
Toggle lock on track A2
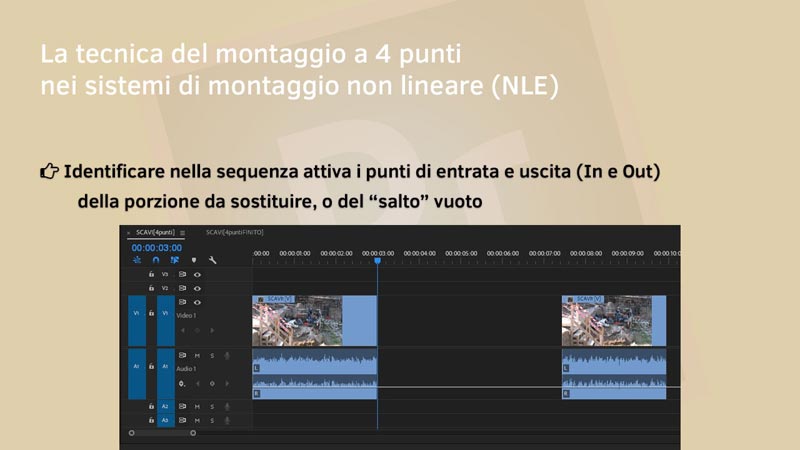pyautogui.click(x=152, y=407)
